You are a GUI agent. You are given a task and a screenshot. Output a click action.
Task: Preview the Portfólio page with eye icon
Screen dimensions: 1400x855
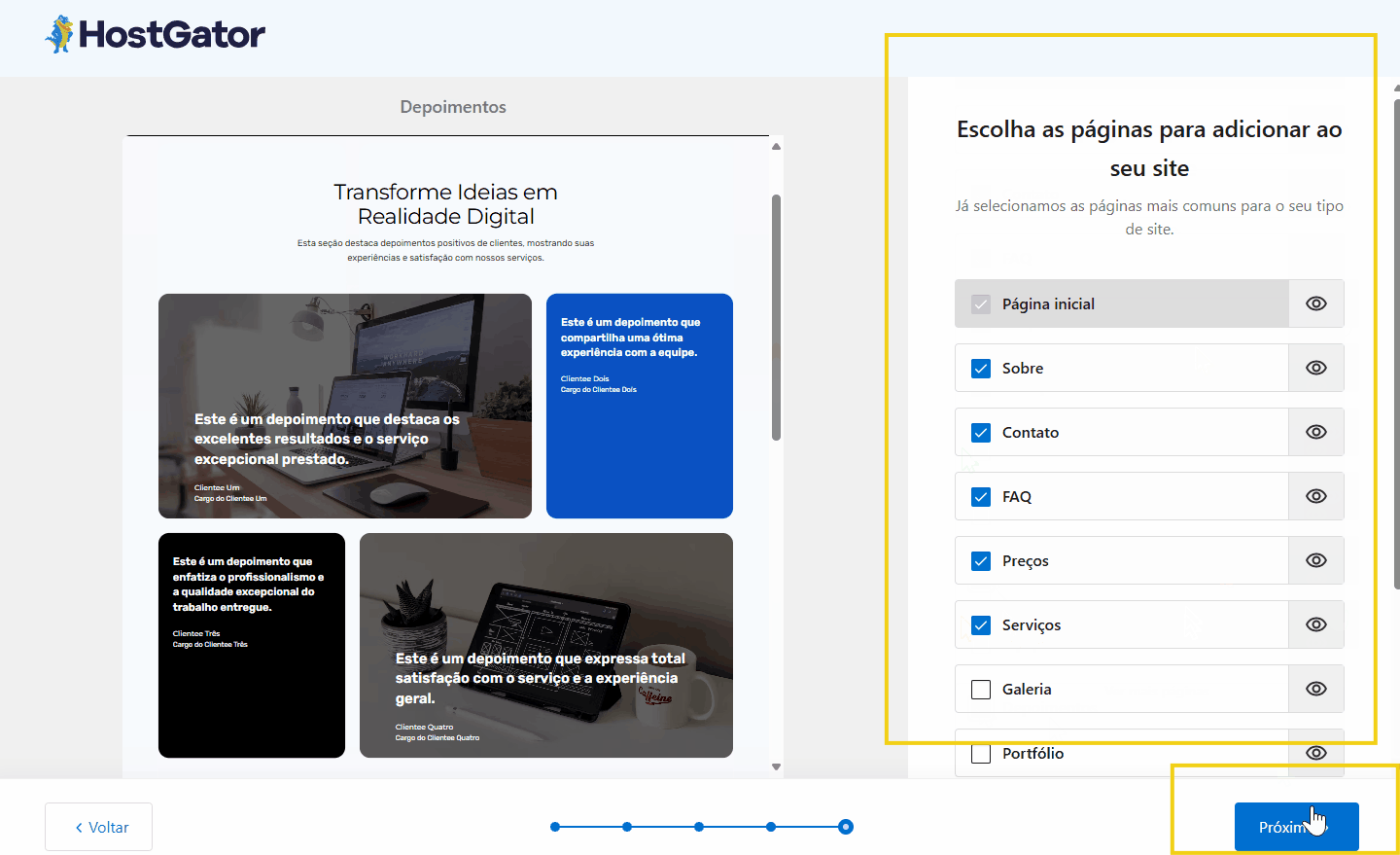coord(1316,753)
